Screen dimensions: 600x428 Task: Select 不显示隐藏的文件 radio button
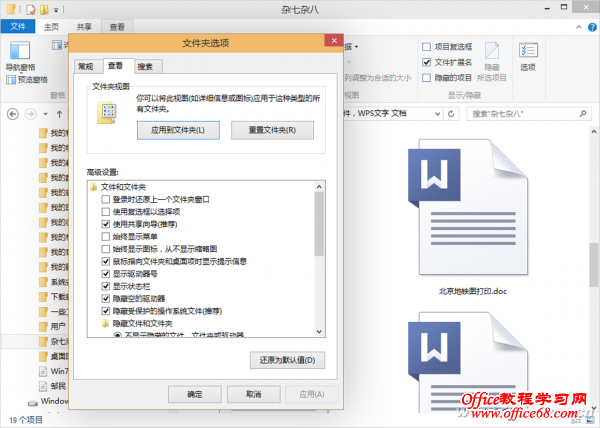coord(117,335)
